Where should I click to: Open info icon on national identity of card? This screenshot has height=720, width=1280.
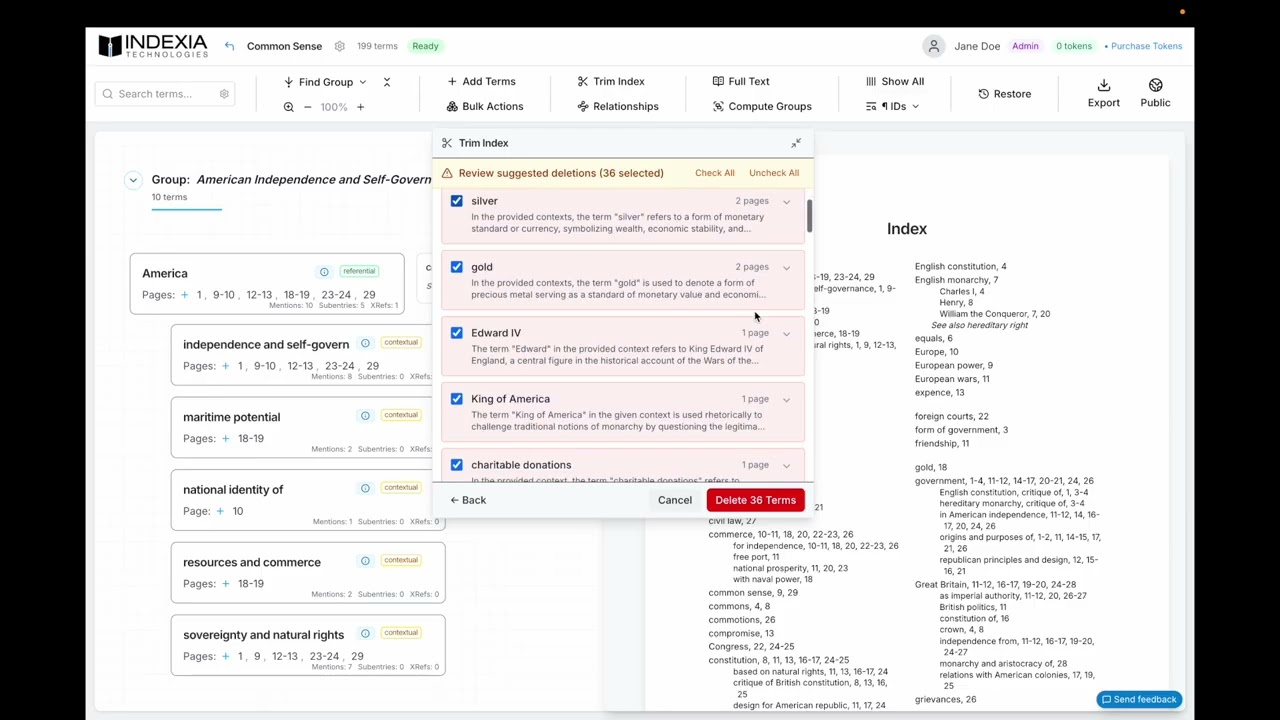click(x=365, y=488)
